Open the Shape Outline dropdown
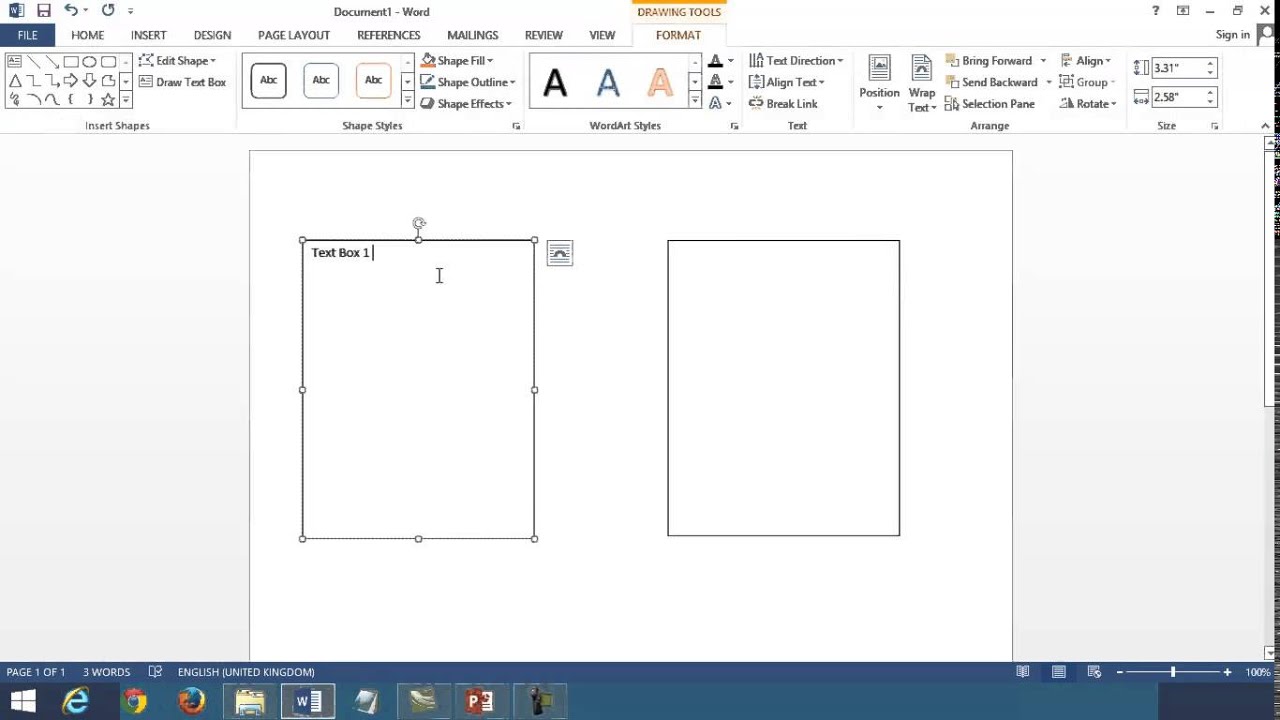Viewport: 1280px width, 720px height. point(468,82)
